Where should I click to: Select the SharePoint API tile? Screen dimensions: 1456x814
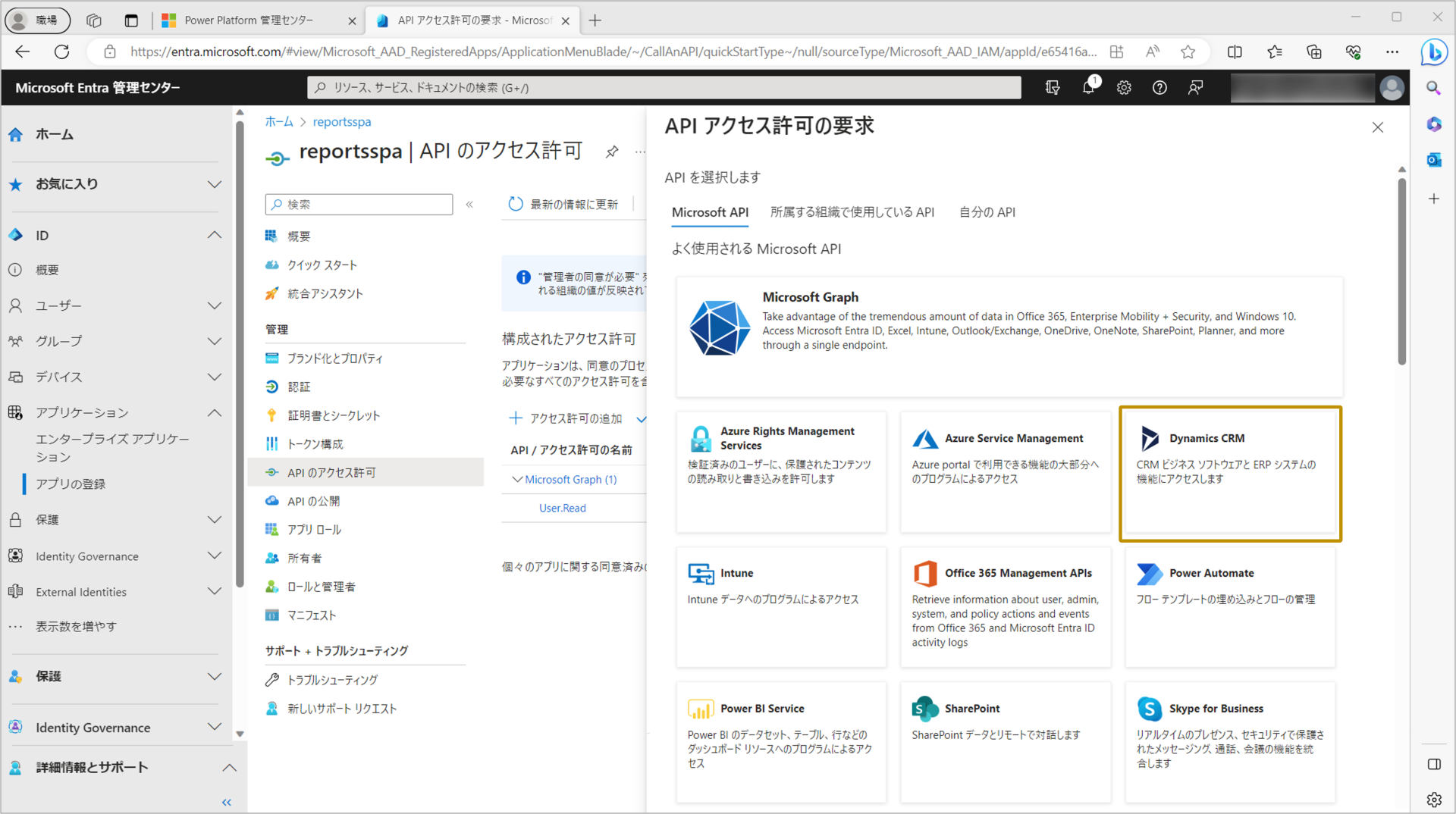1006,742
